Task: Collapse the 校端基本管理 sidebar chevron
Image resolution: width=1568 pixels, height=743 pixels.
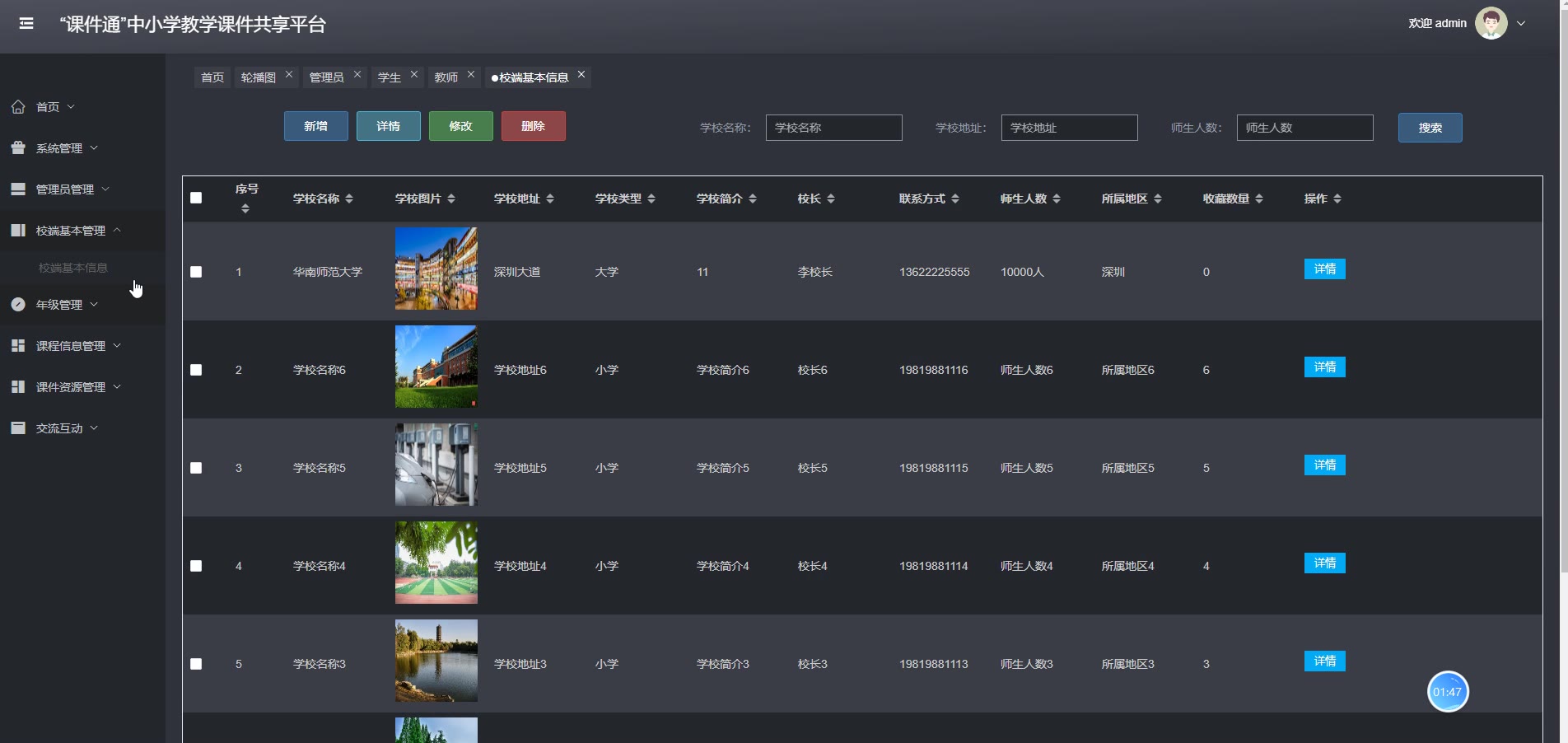Action: pyautogui.click(x=117, y=230)
